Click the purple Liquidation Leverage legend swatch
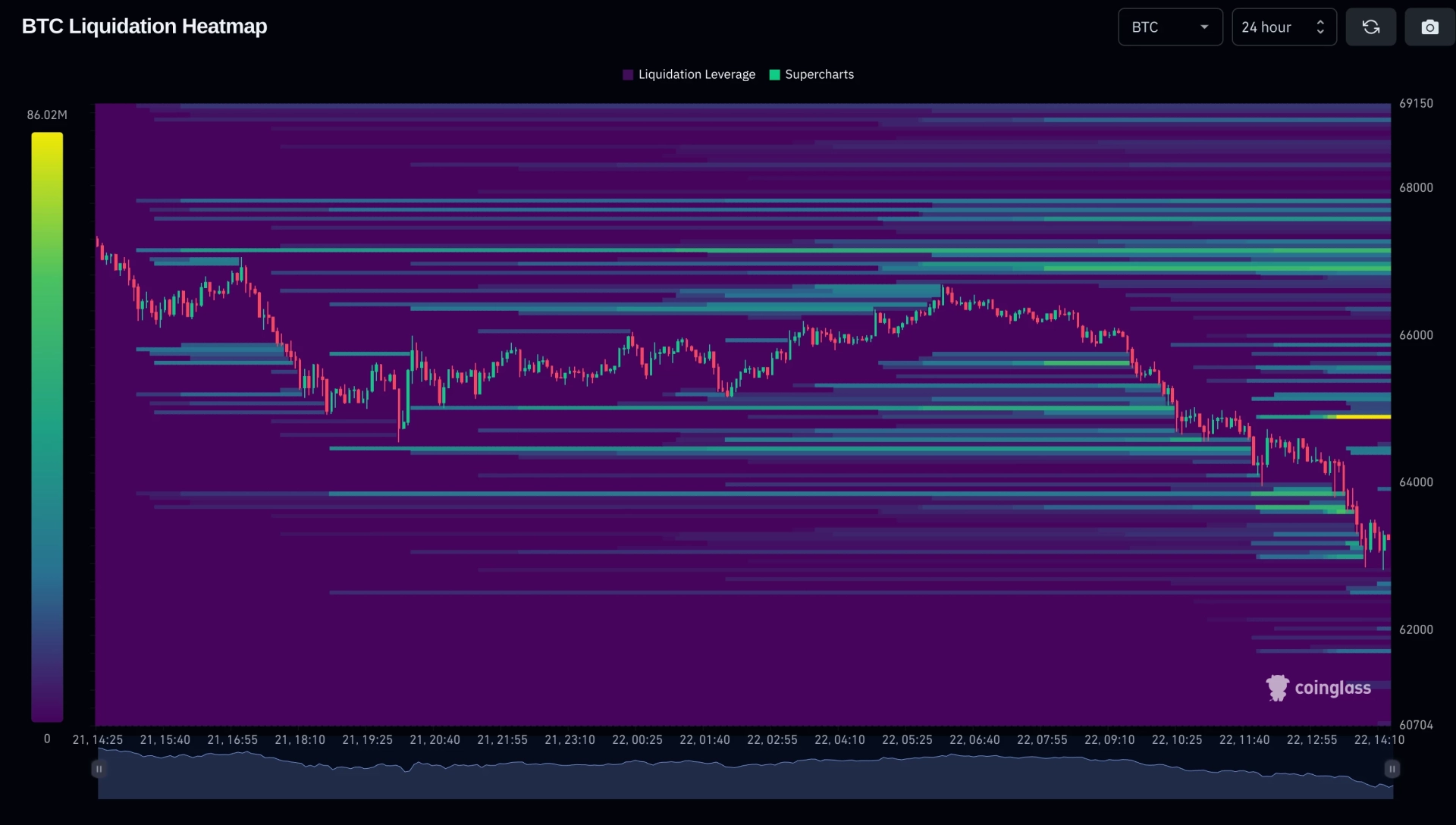1456x825 pixels. click(628, 74)
